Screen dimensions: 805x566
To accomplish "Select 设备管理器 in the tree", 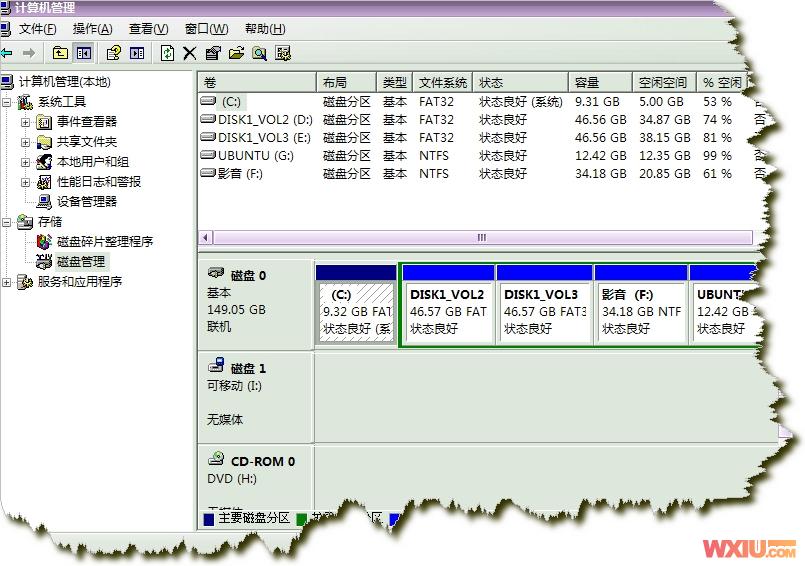I will tap(86, 202).
